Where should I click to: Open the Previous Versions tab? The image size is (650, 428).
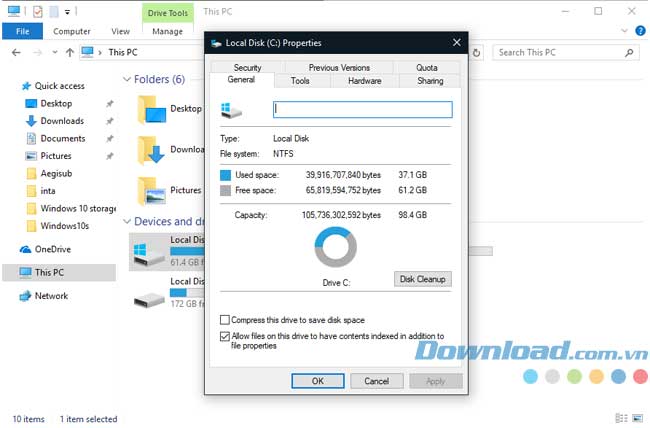tap(339, 67)
